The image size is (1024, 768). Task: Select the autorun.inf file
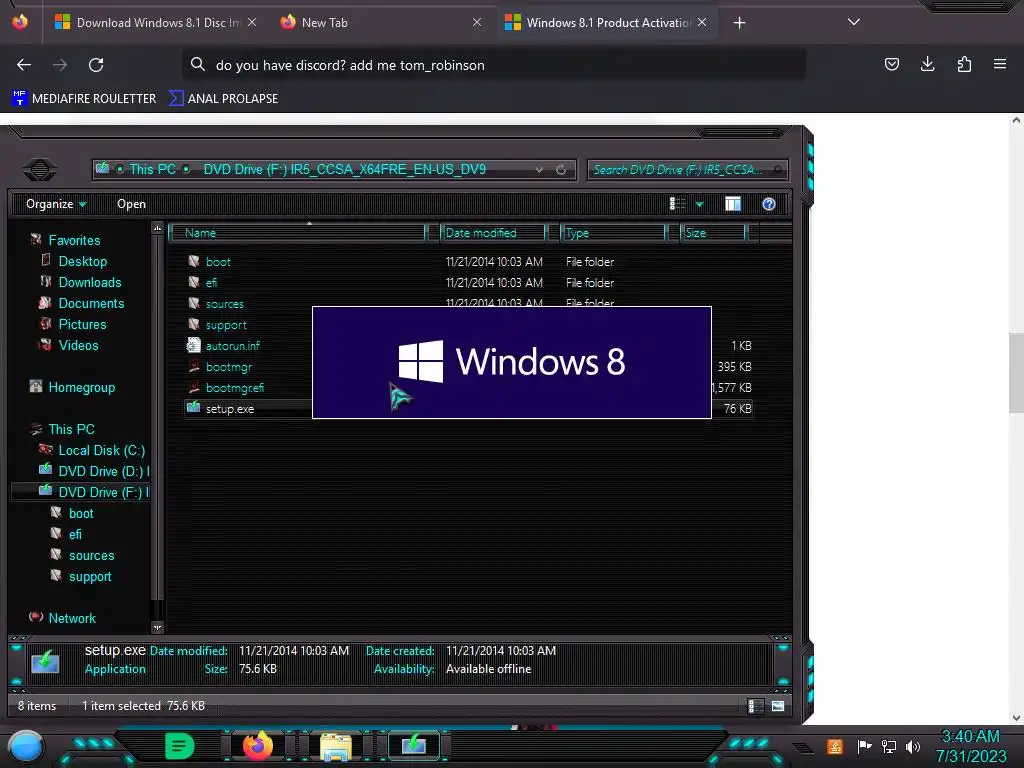(x=232, y=345)
